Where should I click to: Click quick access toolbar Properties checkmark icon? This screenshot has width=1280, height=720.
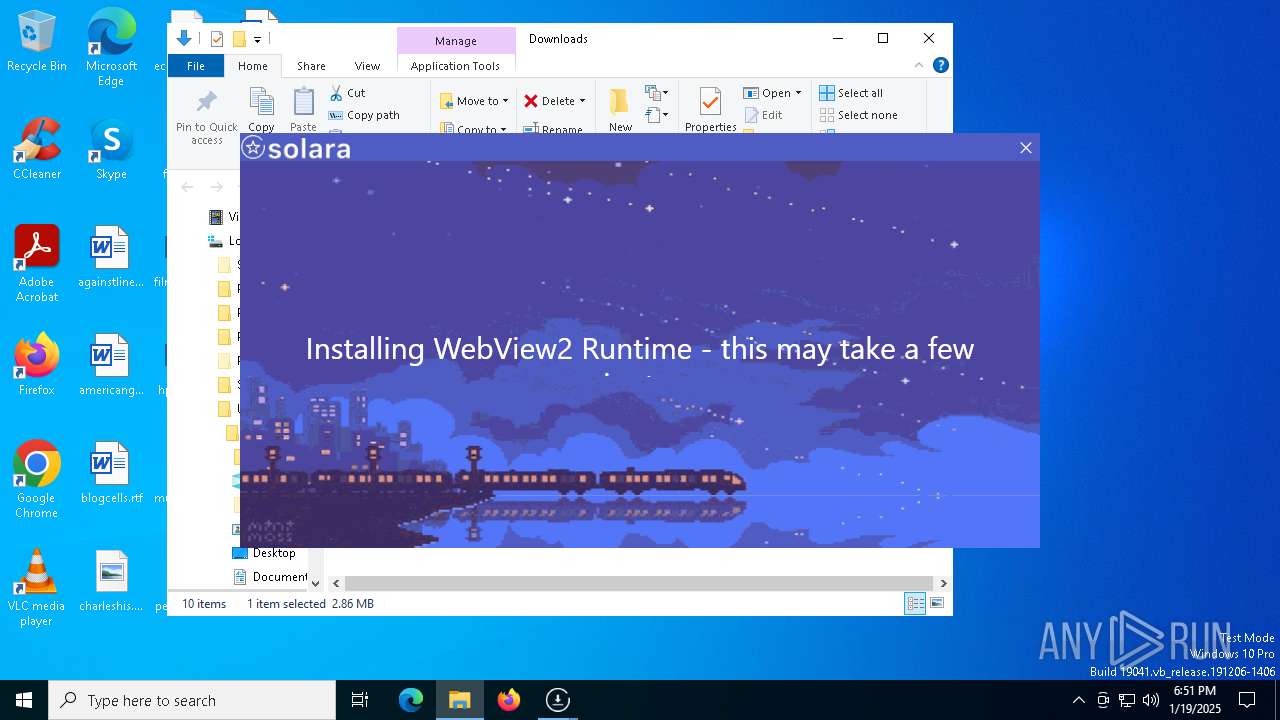point(216,39)
